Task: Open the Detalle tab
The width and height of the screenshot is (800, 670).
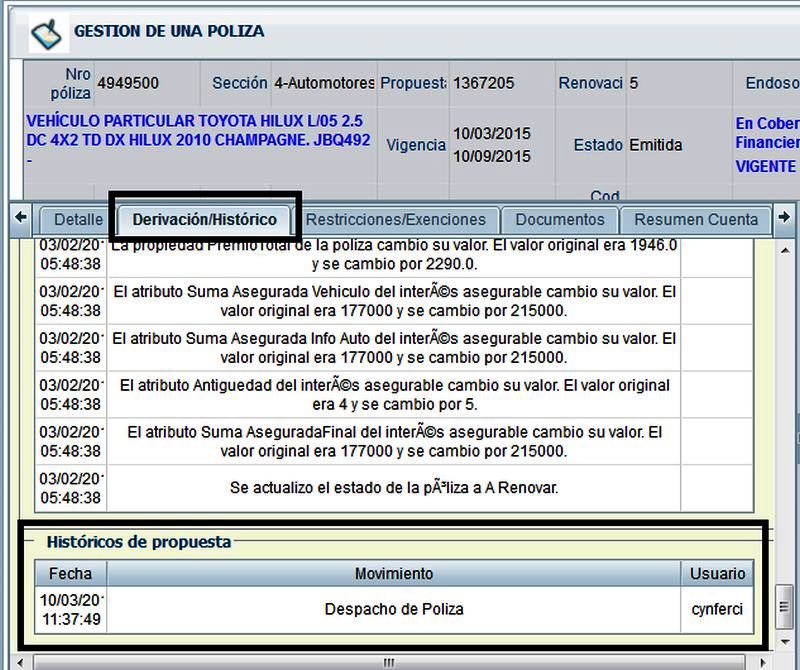Action: [x=77, y=220]
